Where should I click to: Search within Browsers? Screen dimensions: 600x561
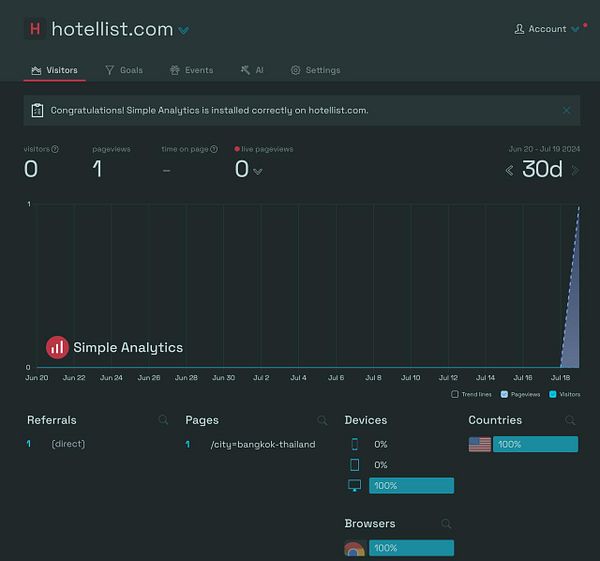[446, 523]
